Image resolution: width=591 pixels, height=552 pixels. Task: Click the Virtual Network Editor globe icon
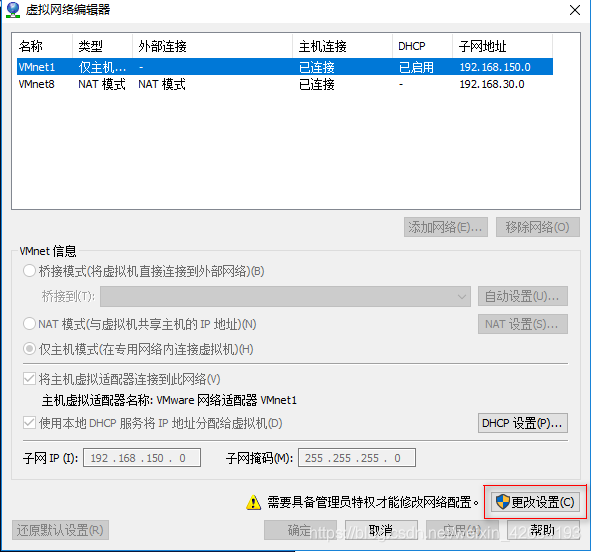[x=13, y=10]
